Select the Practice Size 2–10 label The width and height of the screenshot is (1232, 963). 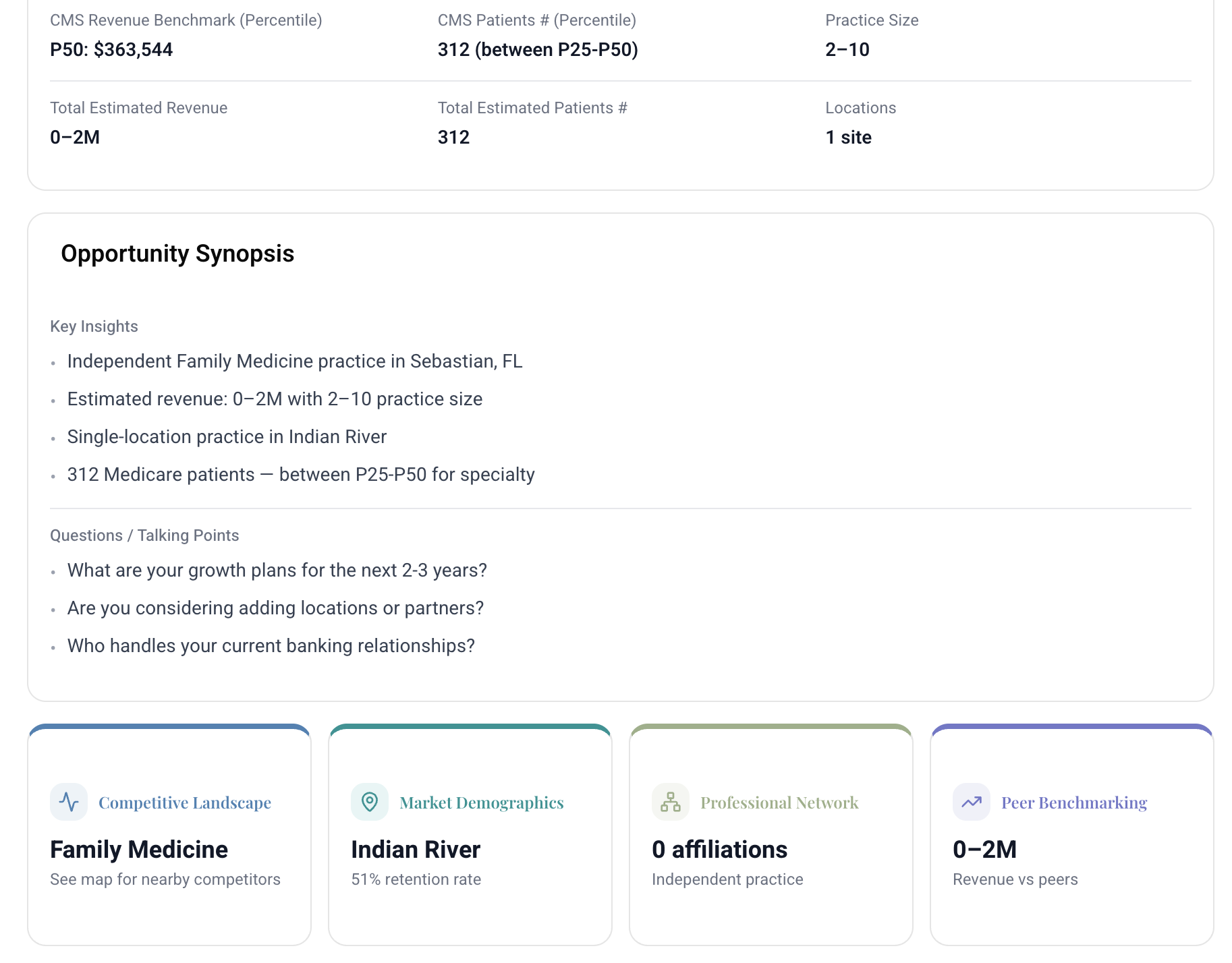847,49
